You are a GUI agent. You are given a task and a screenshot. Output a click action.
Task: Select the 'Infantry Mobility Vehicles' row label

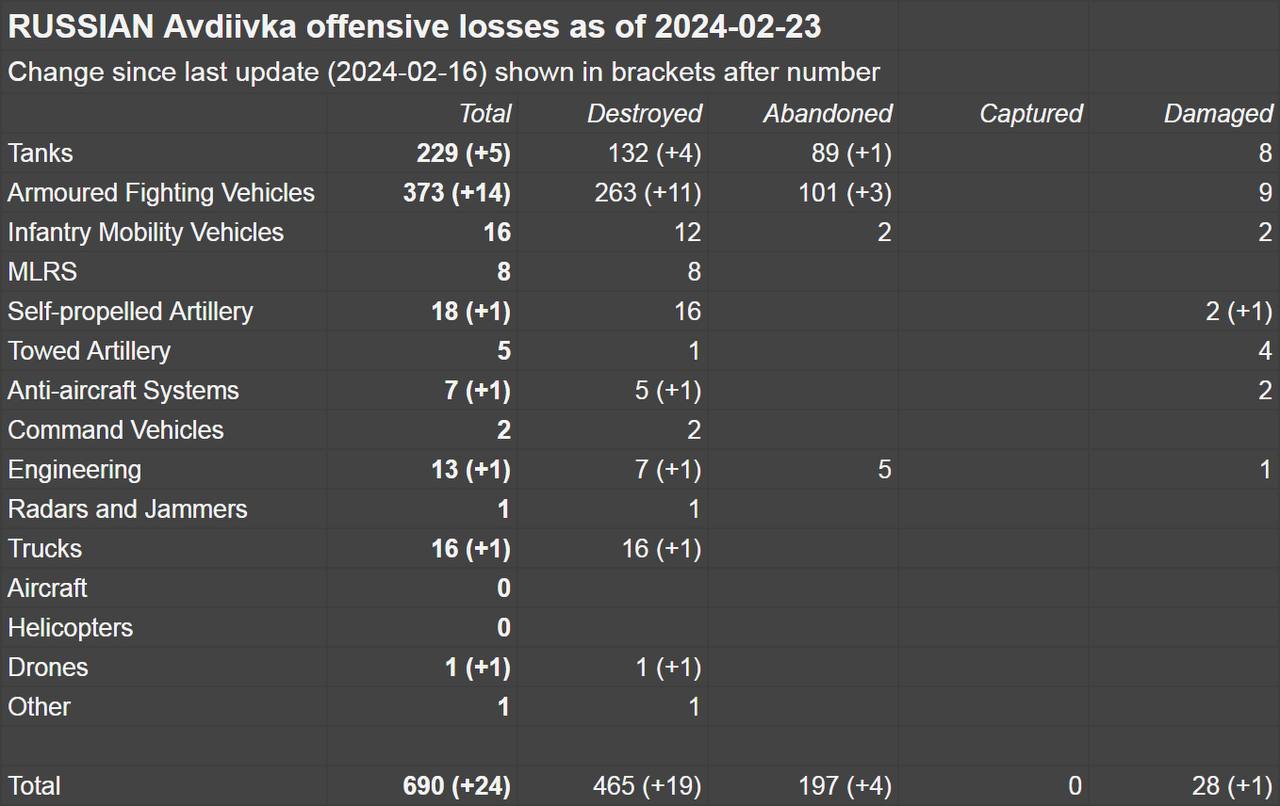[146, 232]
